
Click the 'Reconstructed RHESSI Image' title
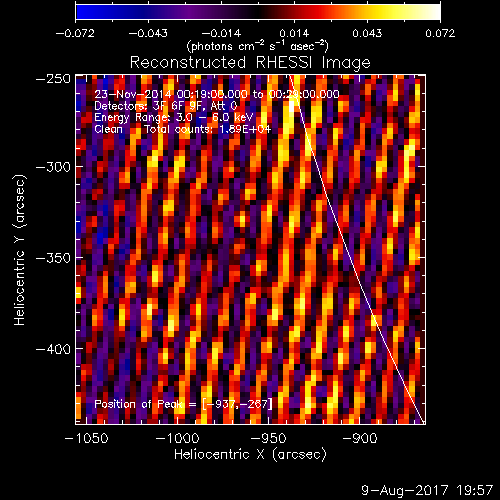pyautogui.click(x=250, y=63)
